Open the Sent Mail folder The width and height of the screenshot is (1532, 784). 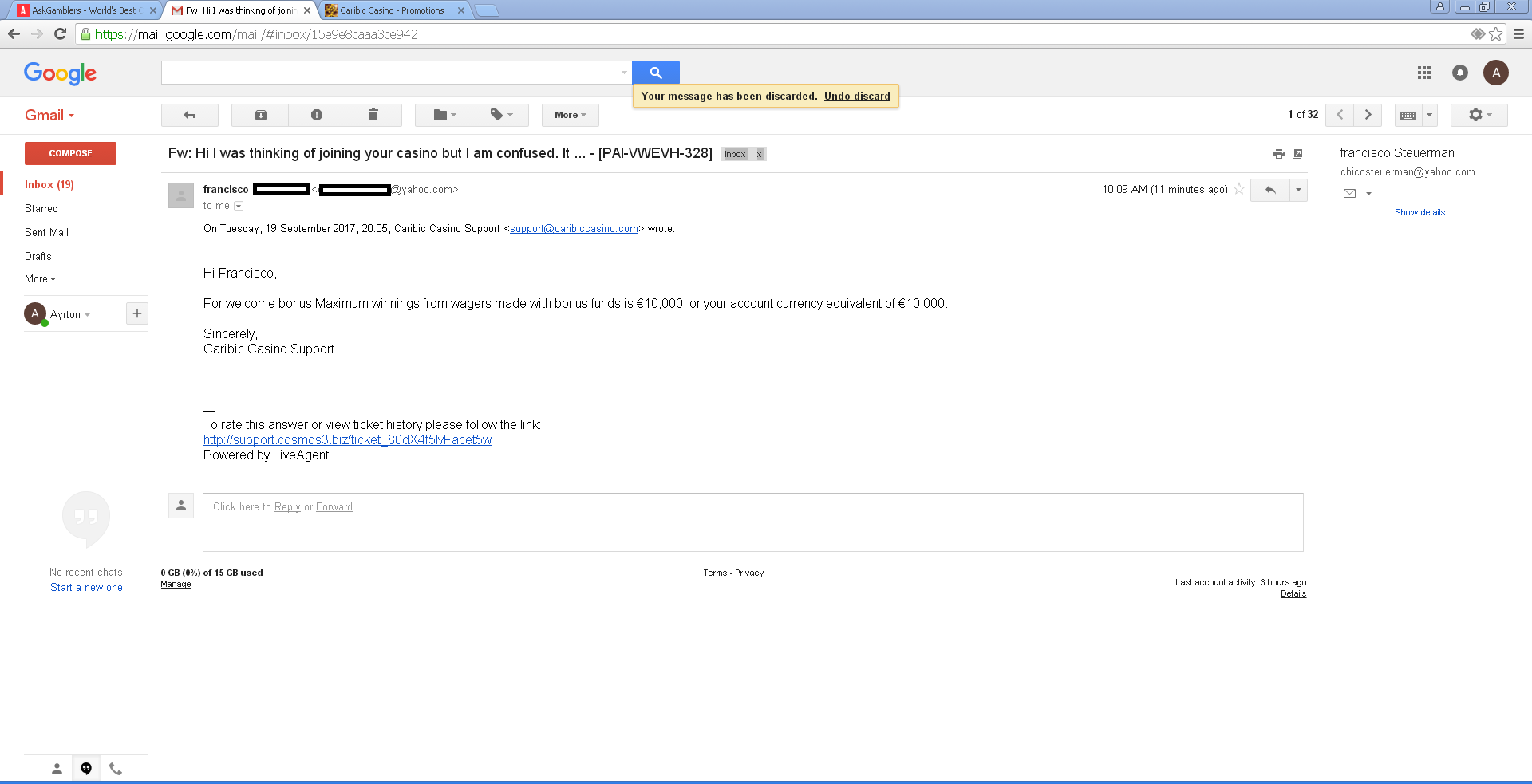click(47, 232)
